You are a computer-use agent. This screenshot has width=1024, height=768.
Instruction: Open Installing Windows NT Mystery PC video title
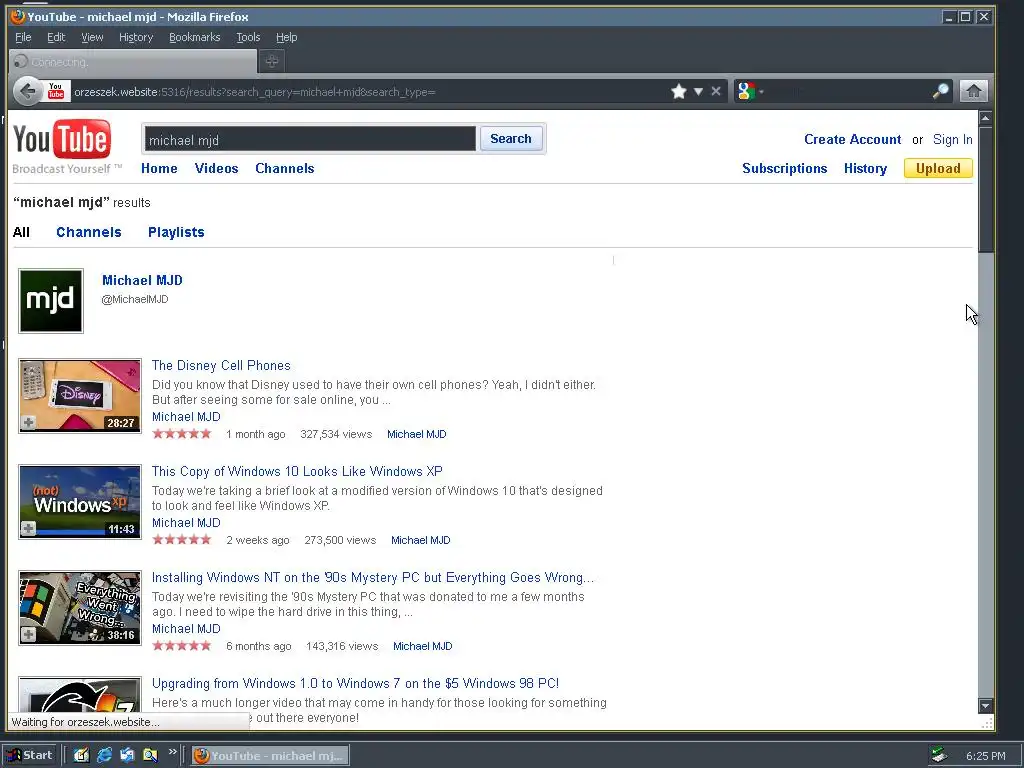point(373,577)
